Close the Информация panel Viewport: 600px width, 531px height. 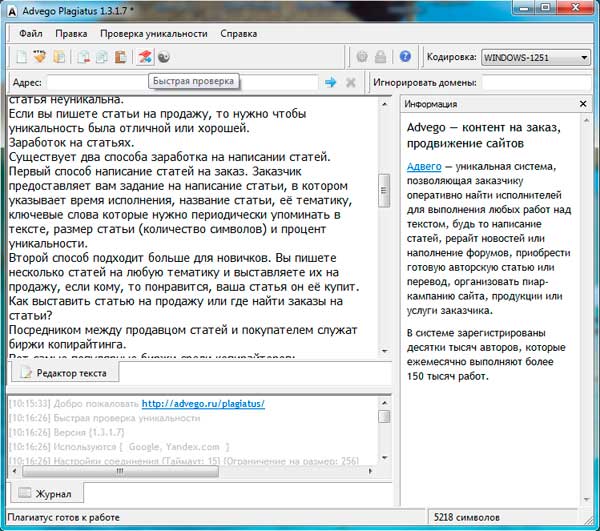point(583,104)
